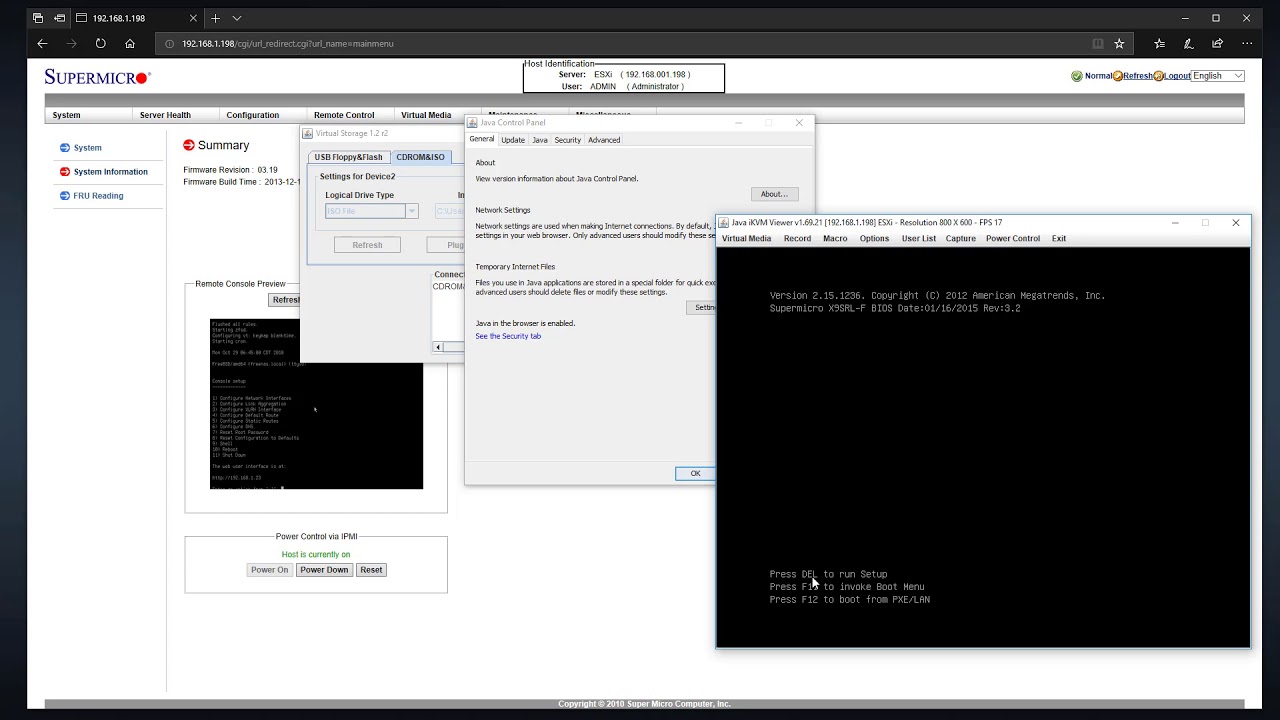Open User List menu in iKVM Viewer

point(918,239)
